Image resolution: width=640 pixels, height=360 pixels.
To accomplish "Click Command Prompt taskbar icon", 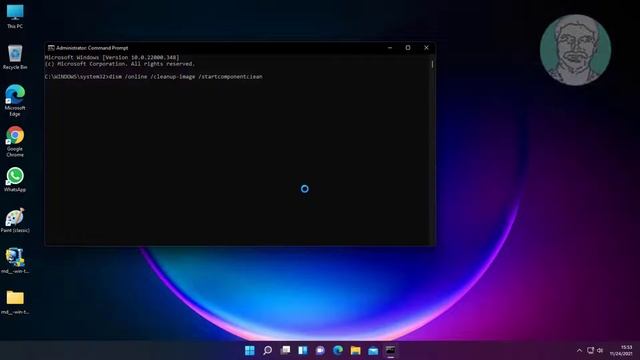I will (391, 350).
